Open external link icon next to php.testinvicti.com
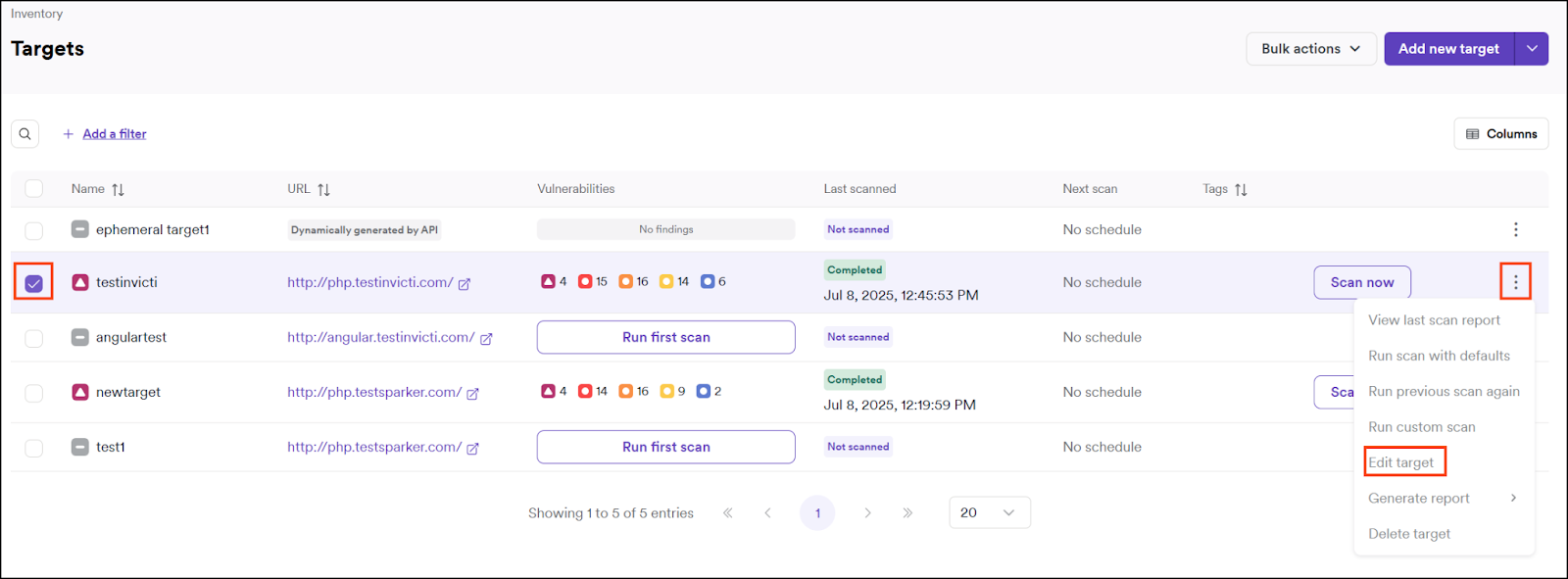Viewport: 1568px width, 579px height. tap(465, 284)
